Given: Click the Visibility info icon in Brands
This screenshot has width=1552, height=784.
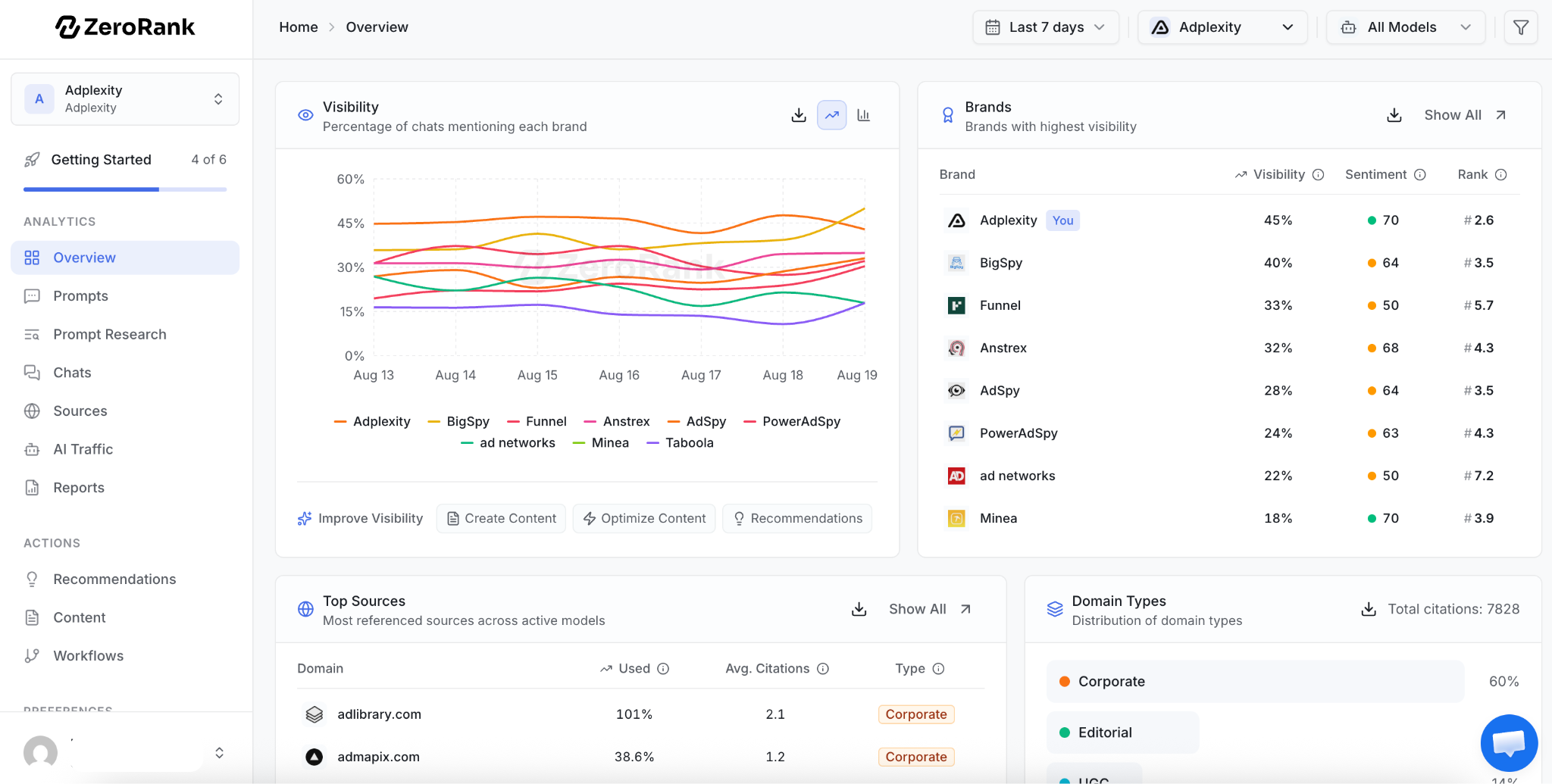Looking at the screenshot, I should point(1319,175).
